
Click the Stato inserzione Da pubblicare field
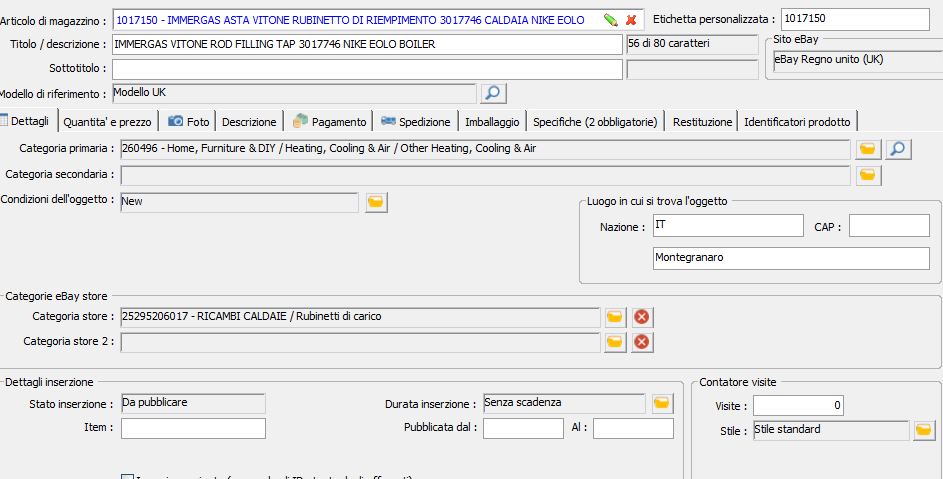(x=193, y=403)
